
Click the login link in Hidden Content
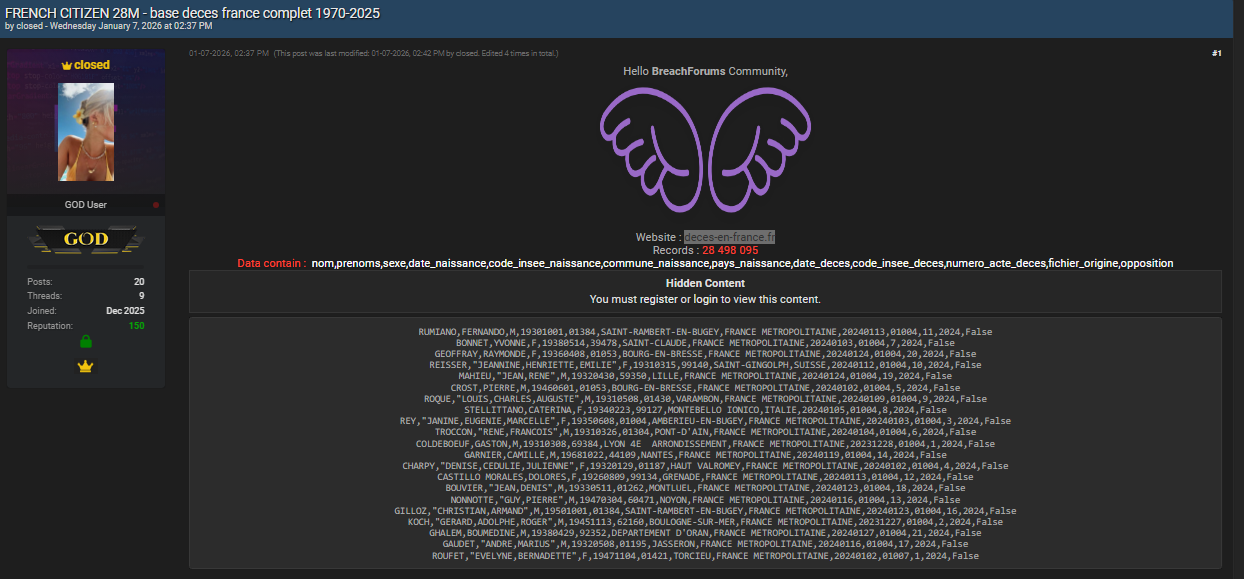705,299
